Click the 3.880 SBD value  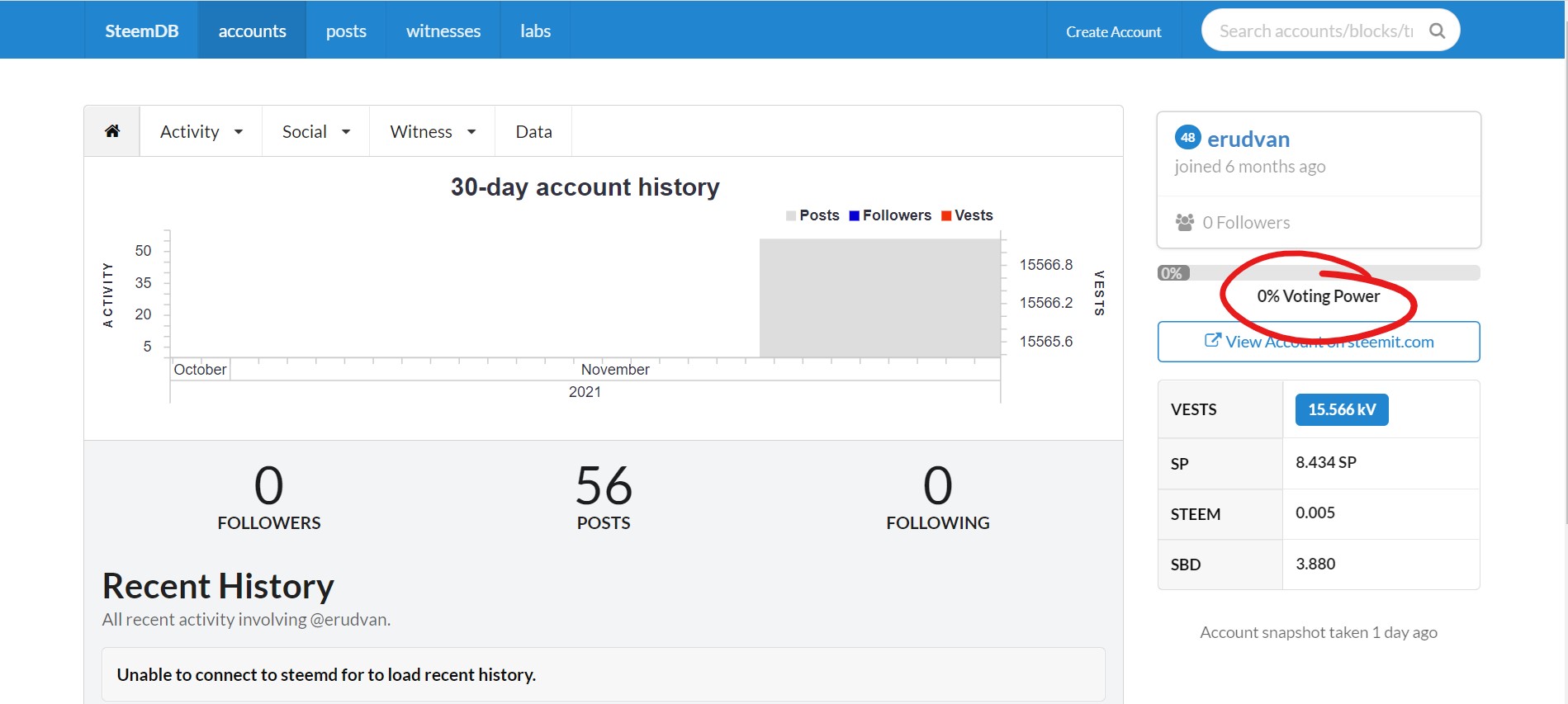point(1315,564)
